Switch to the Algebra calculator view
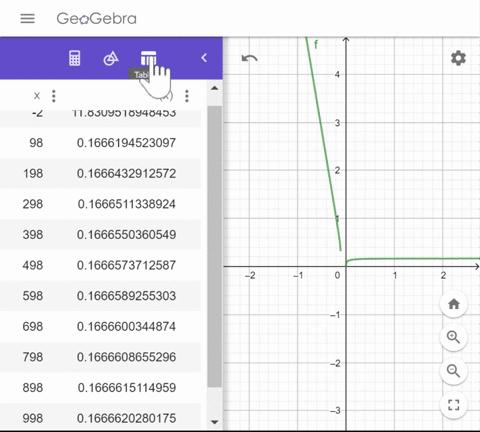Screen dimensions: 480x432 [x=74, y=58]
